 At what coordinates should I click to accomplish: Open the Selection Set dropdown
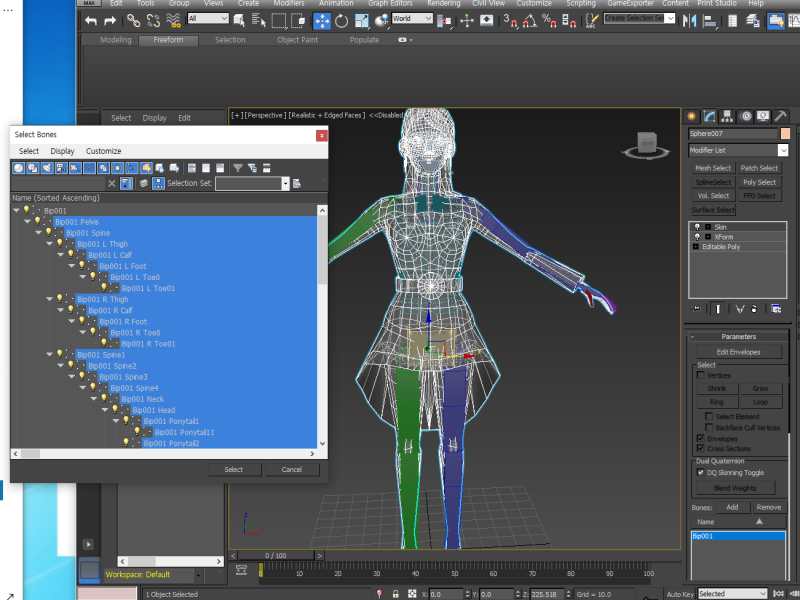[285, 184]
